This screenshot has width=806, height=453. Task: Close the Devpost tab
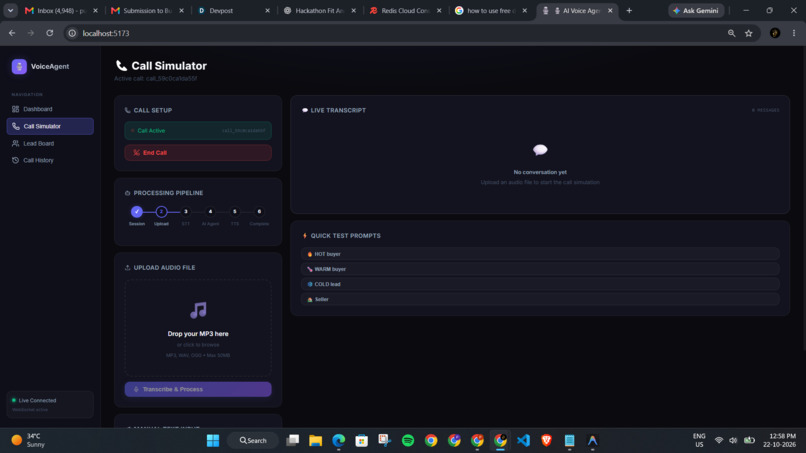tap(267, 10)
